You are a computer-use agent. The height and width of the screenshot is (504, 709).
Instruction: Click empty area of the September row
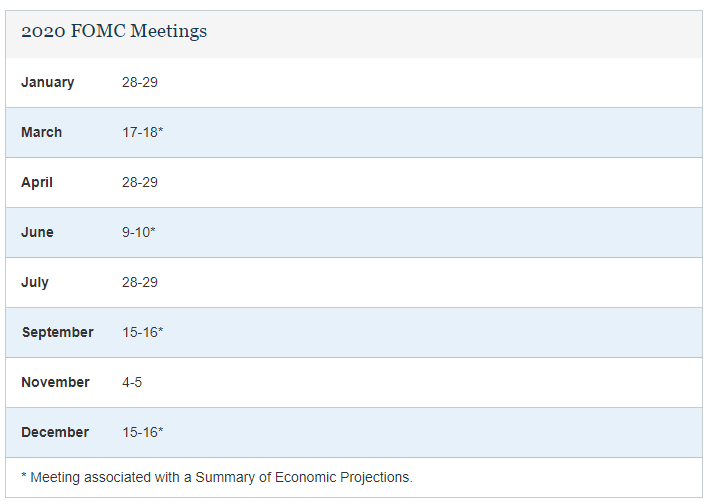click(x=430, y=332)
